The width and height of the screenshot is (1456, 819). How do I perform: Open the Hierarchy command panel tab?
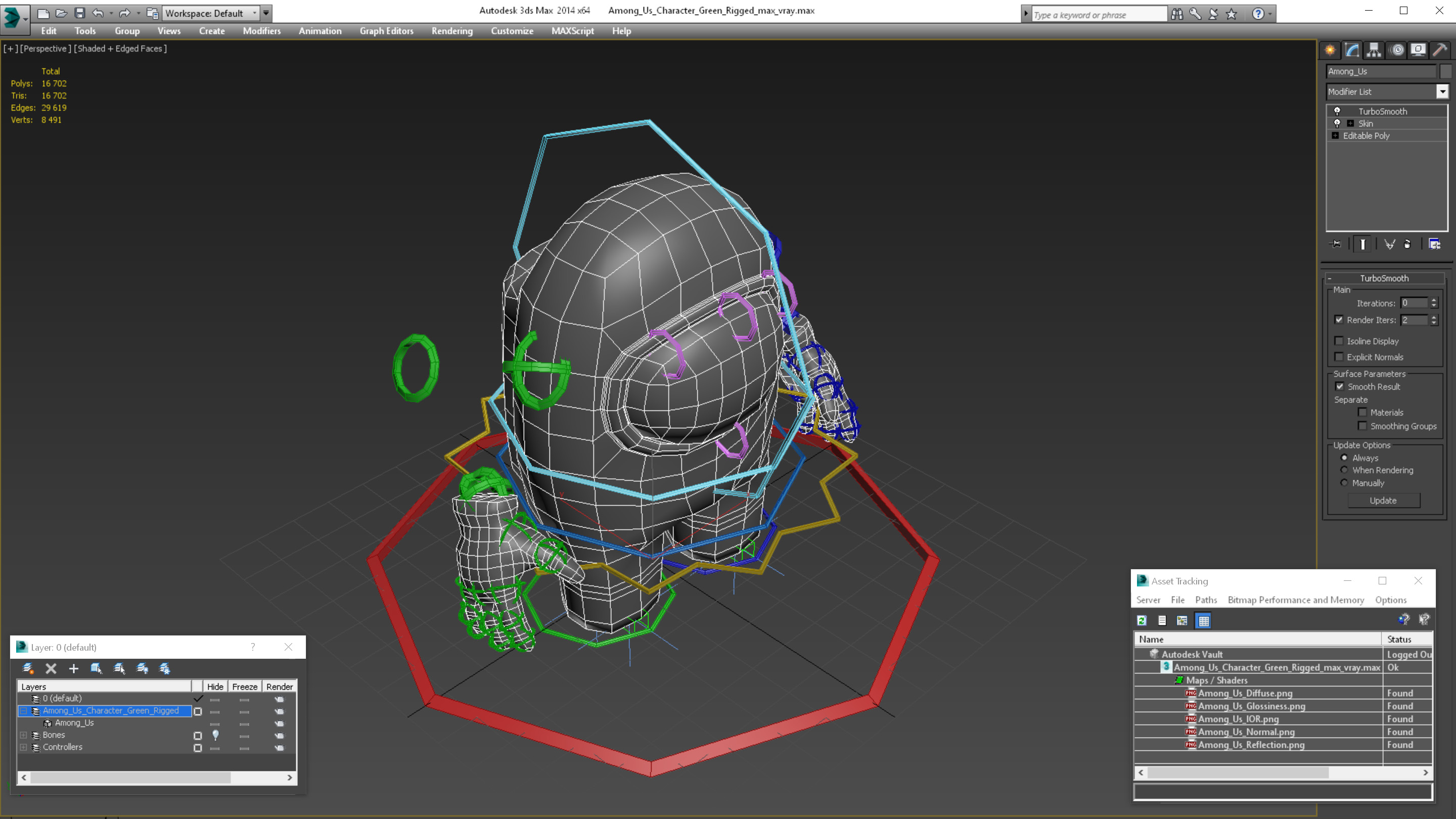tap(1374, 51)
